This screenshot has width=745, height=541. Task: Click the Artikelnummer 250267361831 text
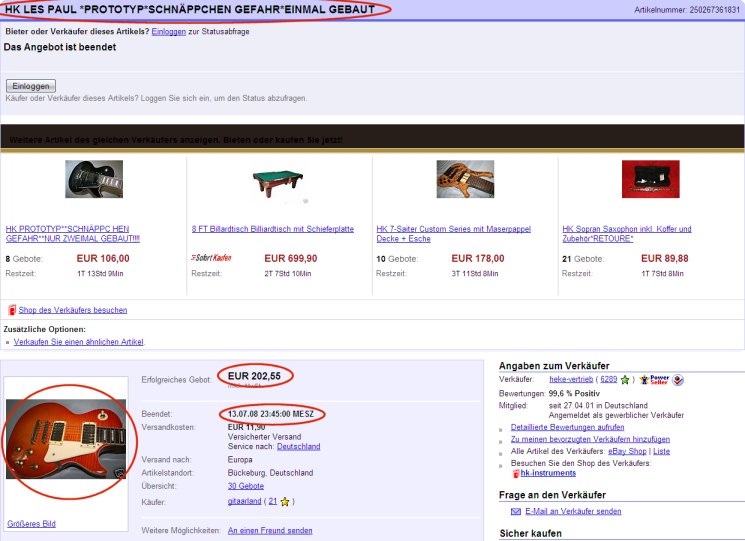687,9
